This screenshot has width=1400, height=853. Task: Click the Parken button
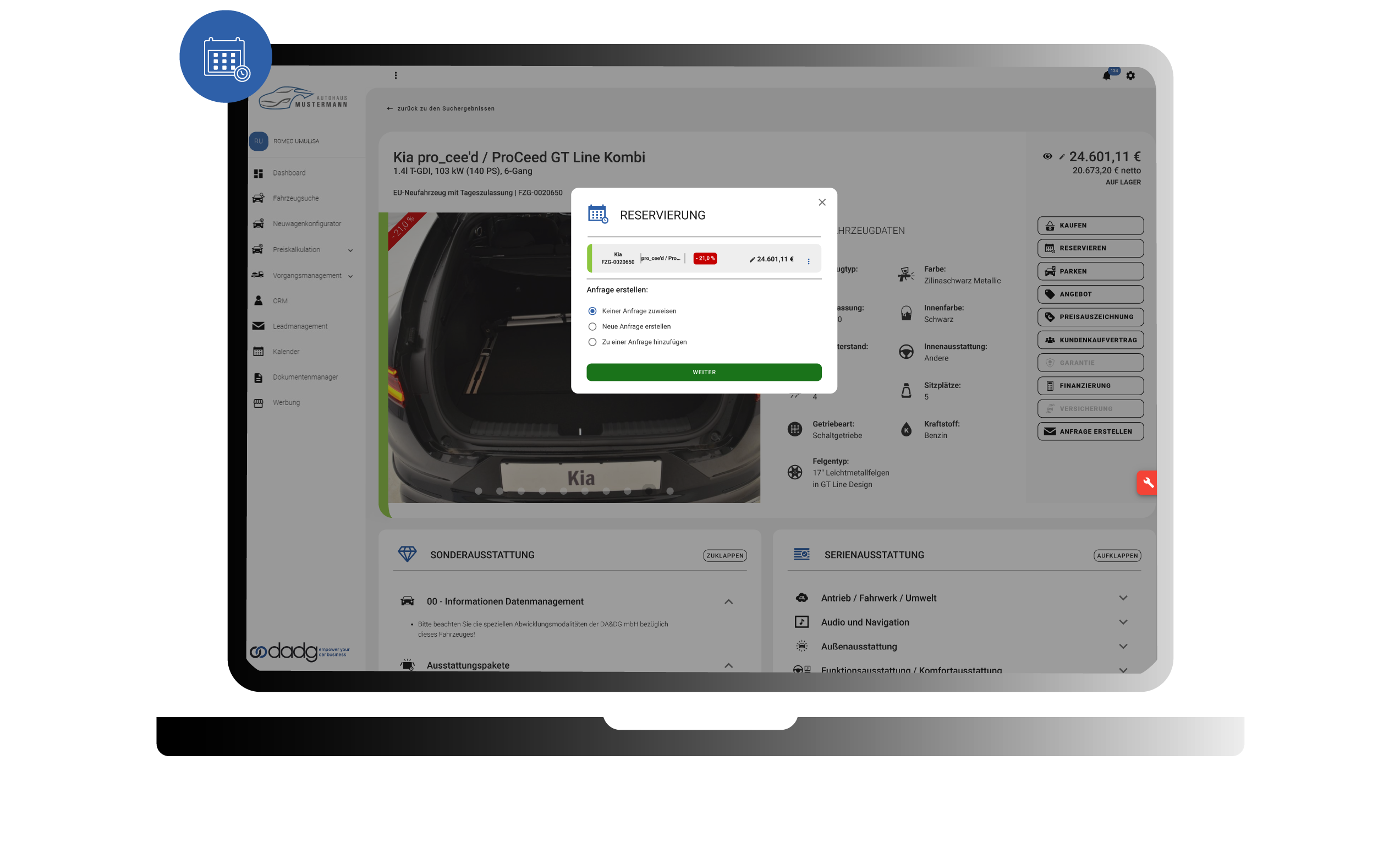(1090, 272)
